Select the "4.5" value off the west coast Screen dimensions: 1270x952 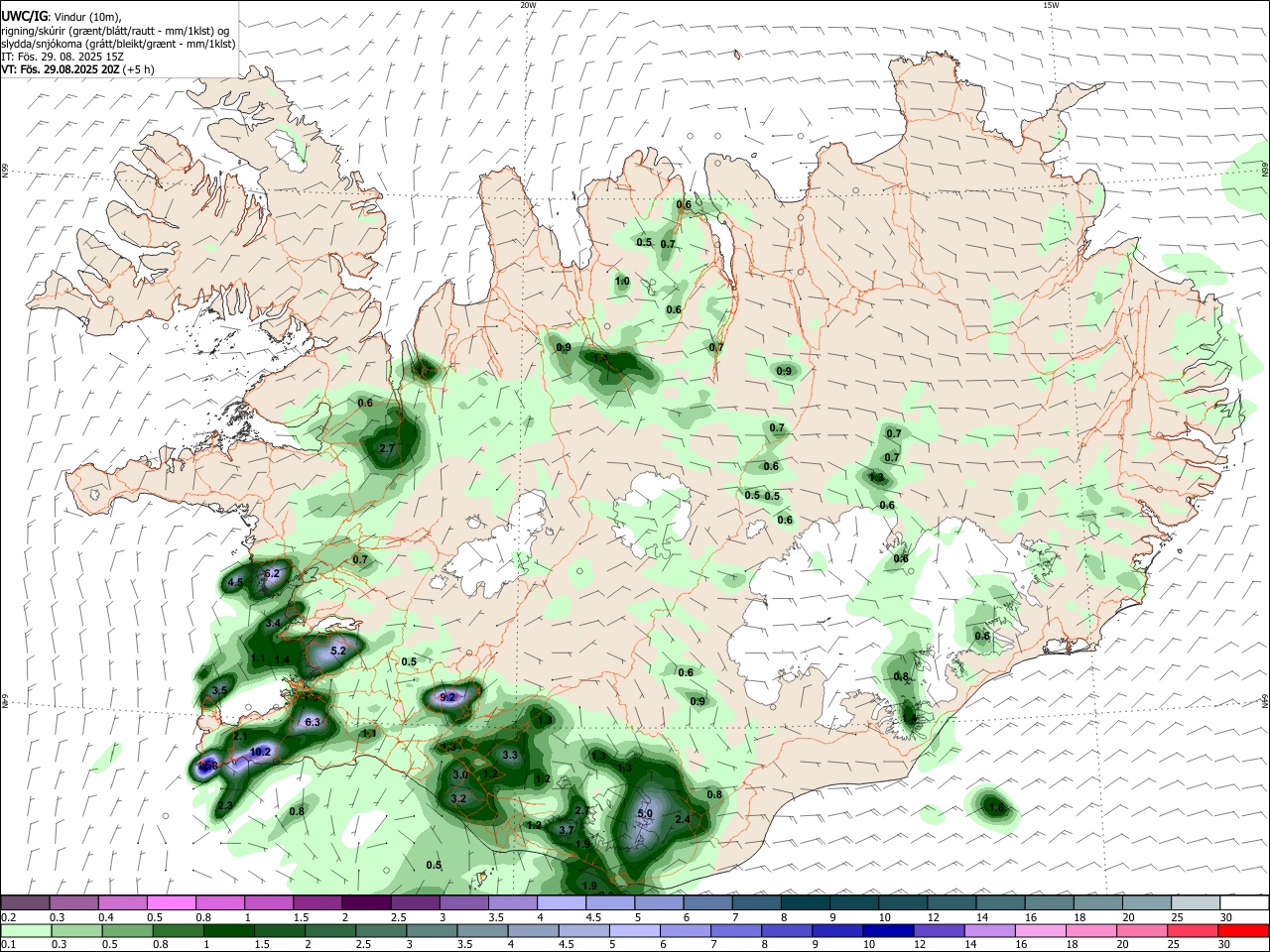coord(235,583)
